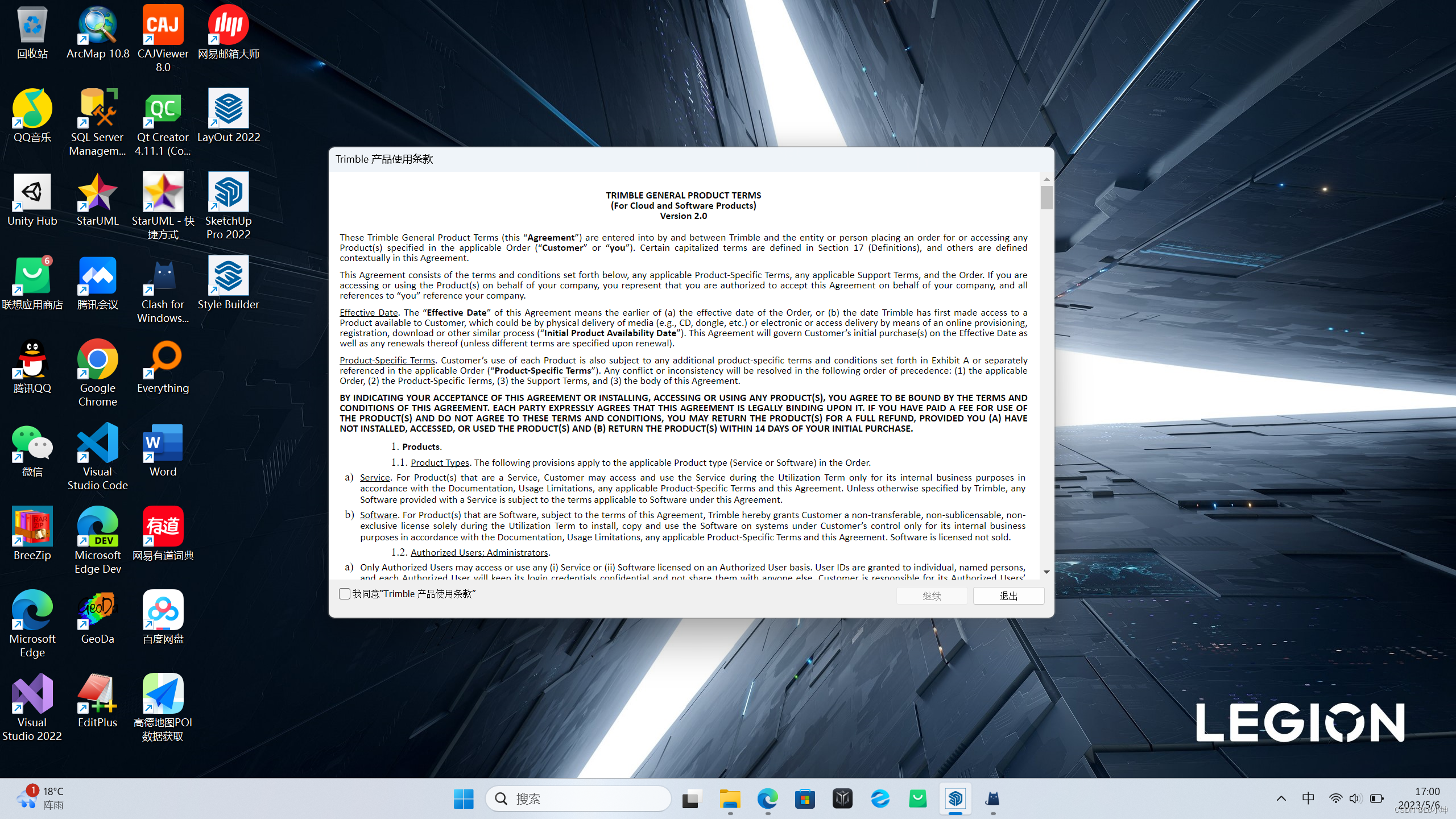Click the terms scrollbar thumb
Screen dimensions: 1456x819
(x=1046, y=198)
